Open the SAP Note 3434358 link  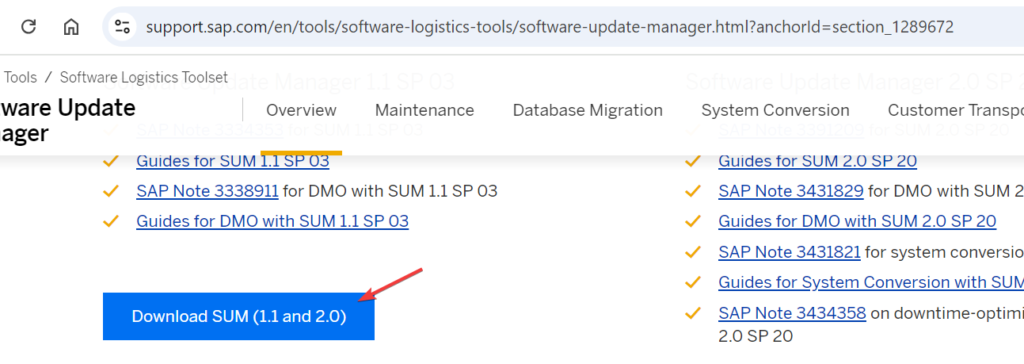[x=792, y=313]
